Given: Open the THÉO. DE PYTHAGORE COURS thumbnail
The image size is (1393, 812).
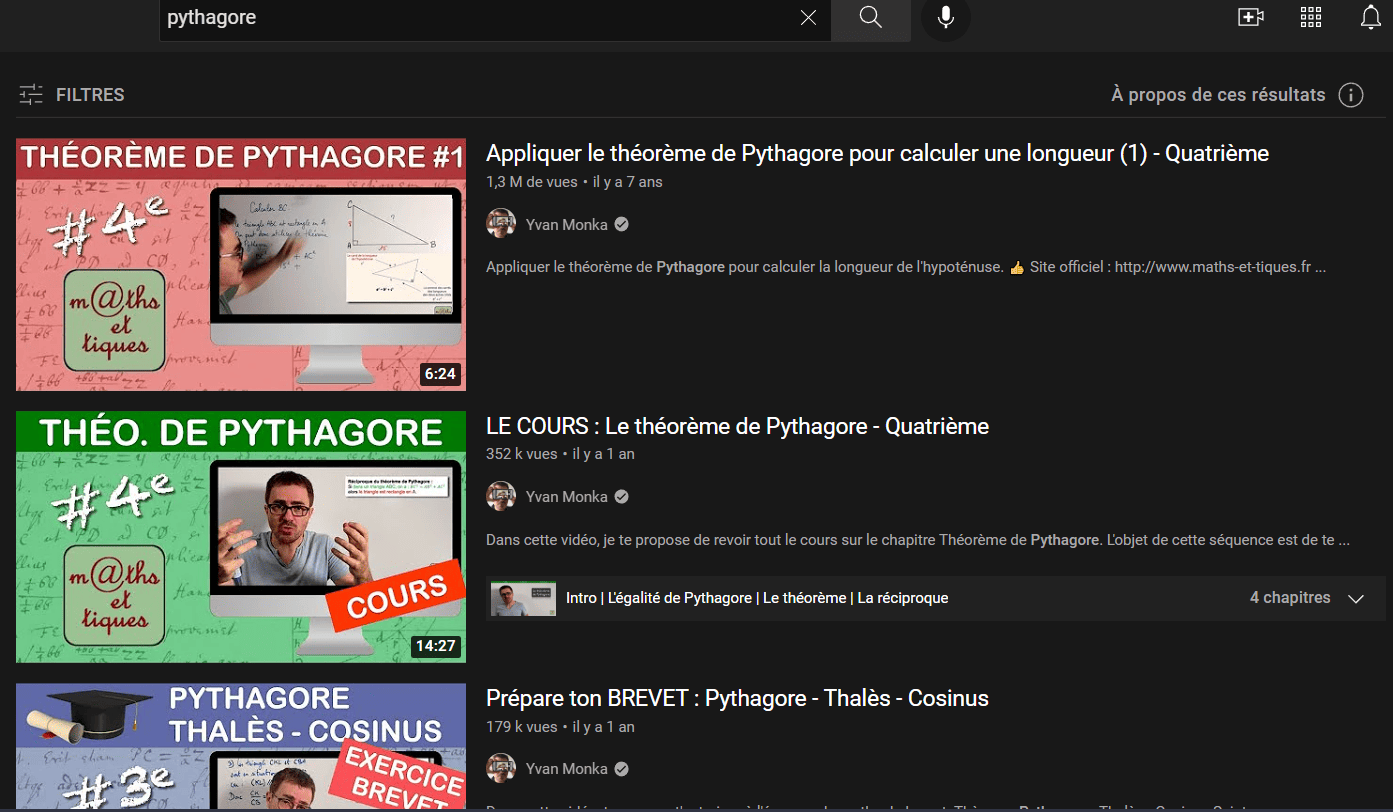Looking at the screenshot, I should [241, 537].
